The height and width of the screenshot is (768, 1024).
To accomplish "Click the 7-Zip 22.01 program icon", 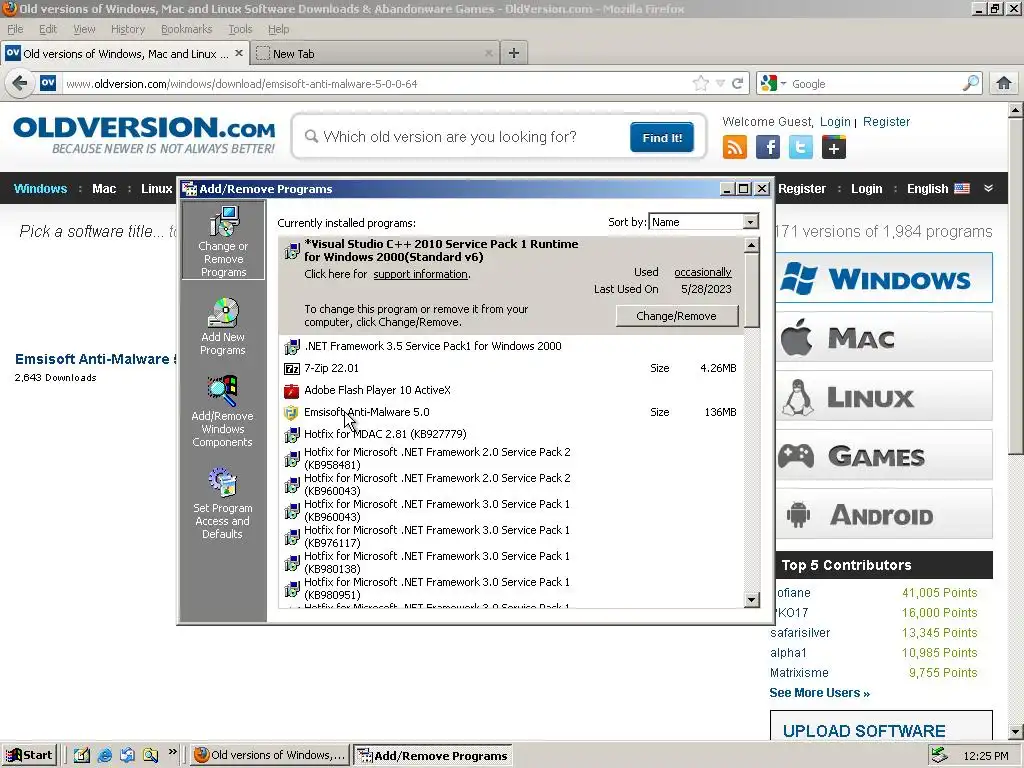I will [291, 369].
